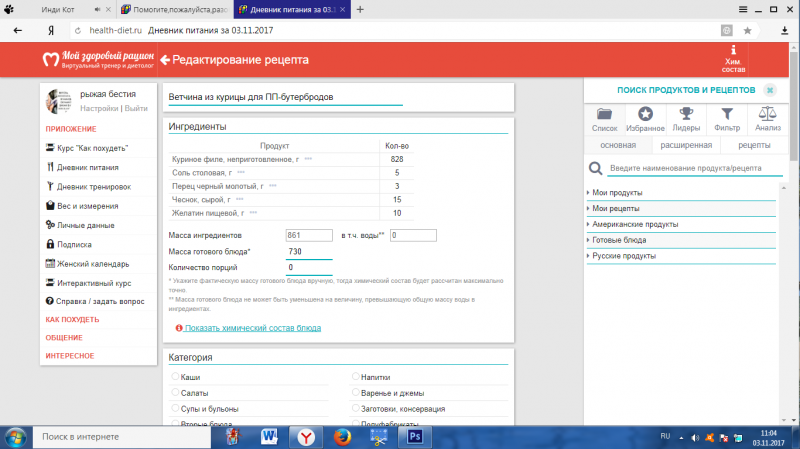Select the Лидеры trophy icon
This screenshot has height=449, width=800.
tap(686, 114)
